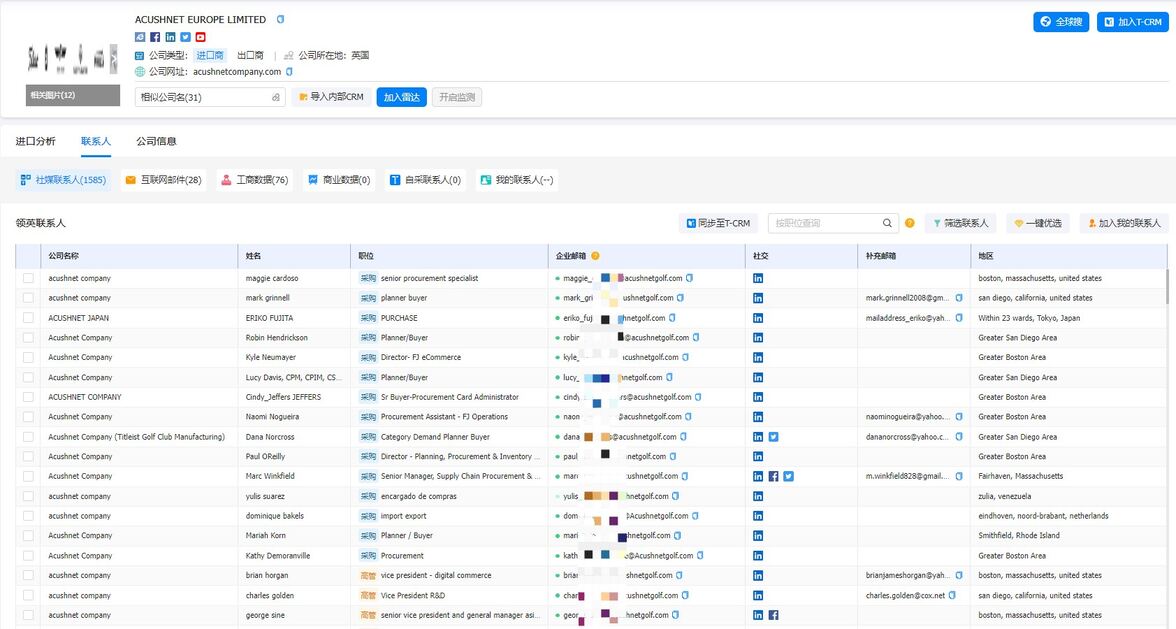Click 加入我的联系人 button

point(1124,223)
